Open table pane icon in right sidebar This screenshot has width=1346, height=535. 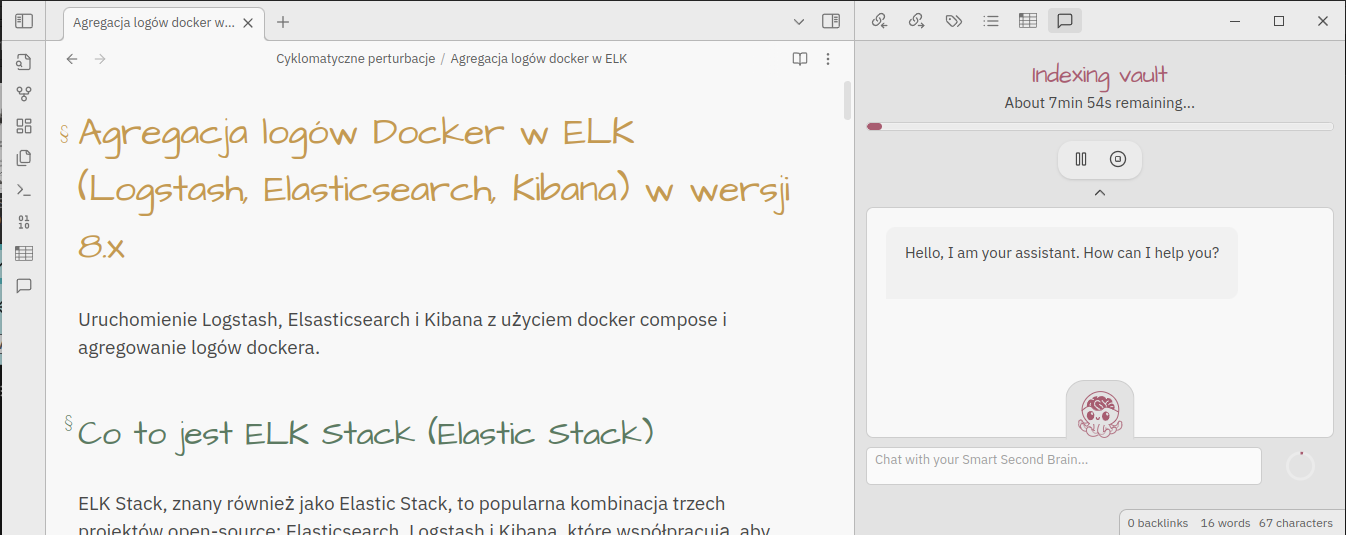(x=1028, y=20)
